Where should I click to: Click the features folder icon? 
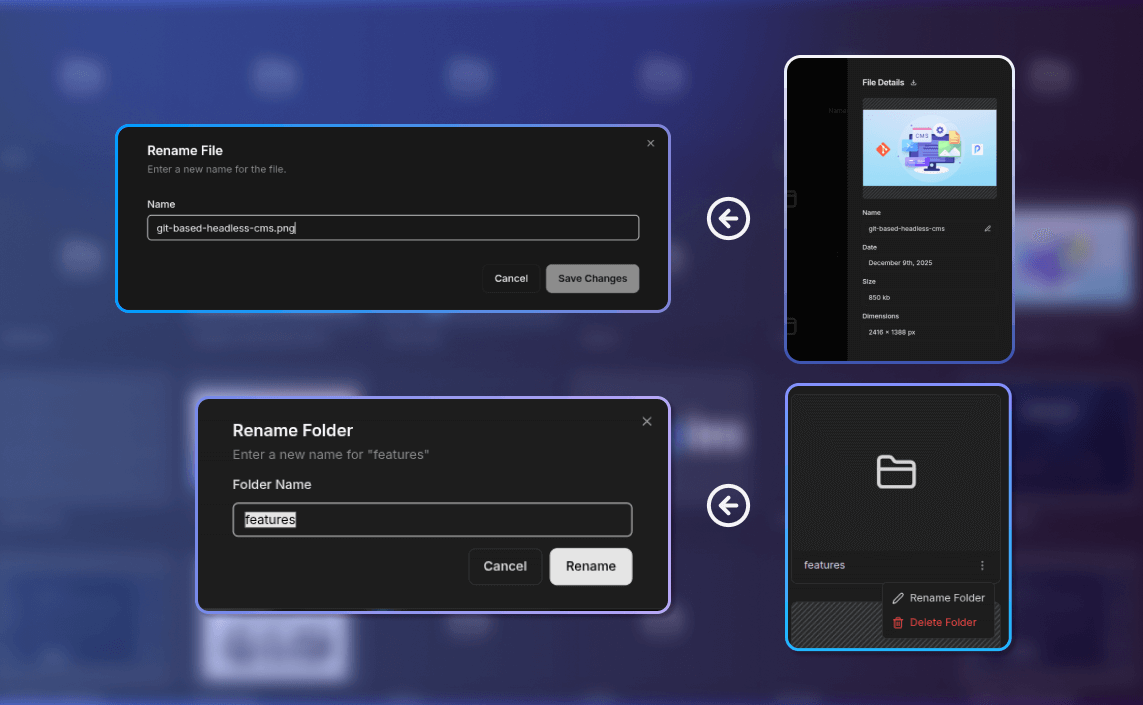tap(896, 471)
